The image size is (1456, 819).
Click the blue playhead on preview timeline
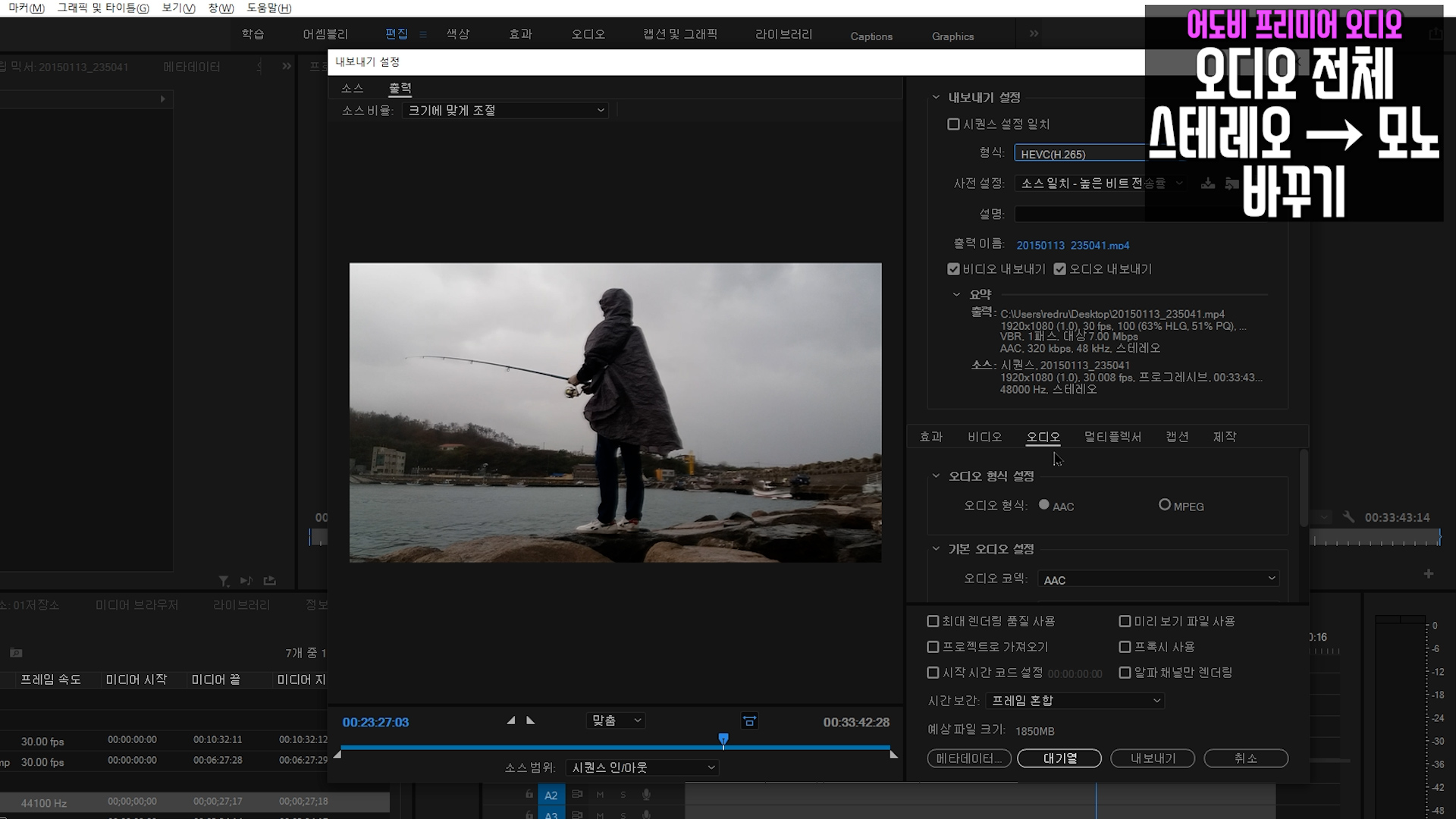[723, 739]
